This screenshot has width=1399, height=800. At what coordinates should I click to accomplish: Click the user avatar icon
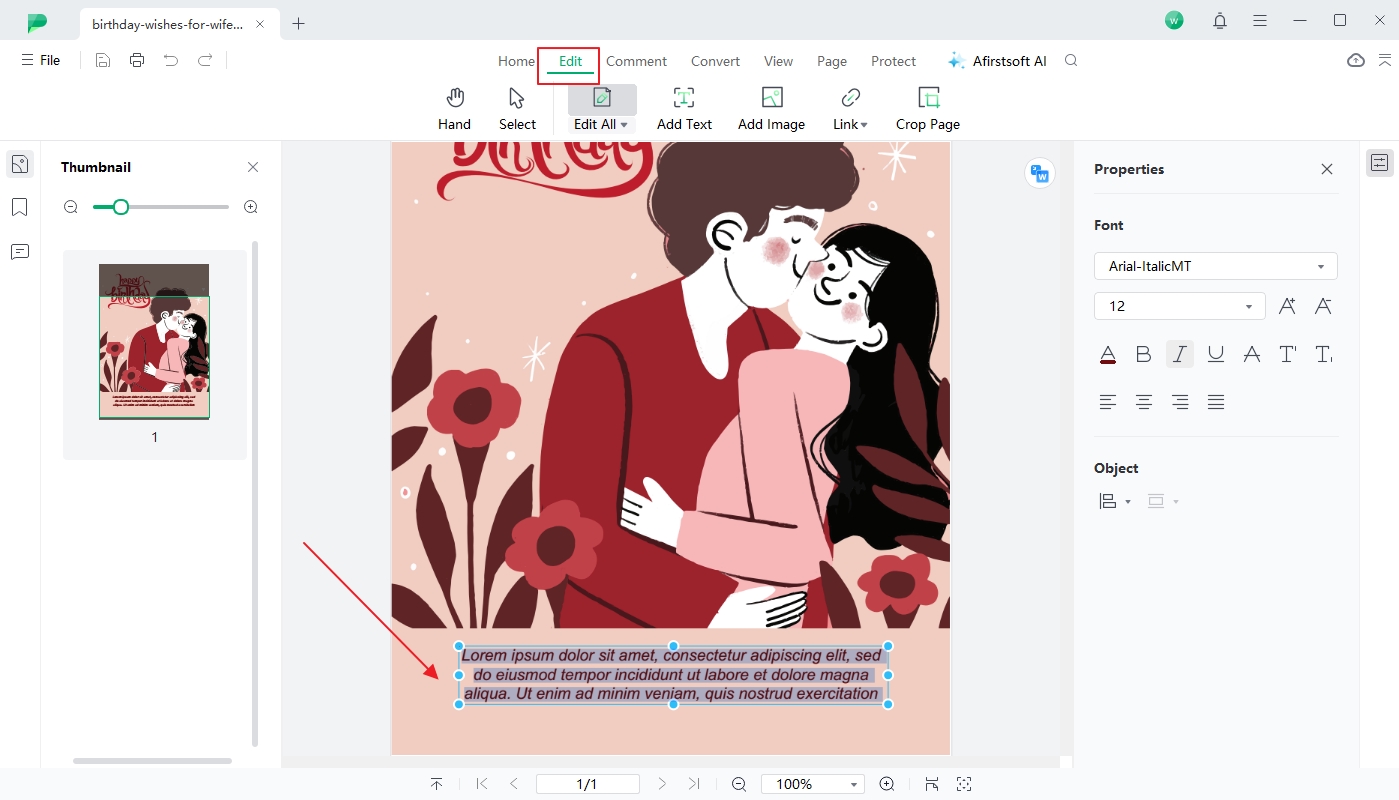point(1174,20)
